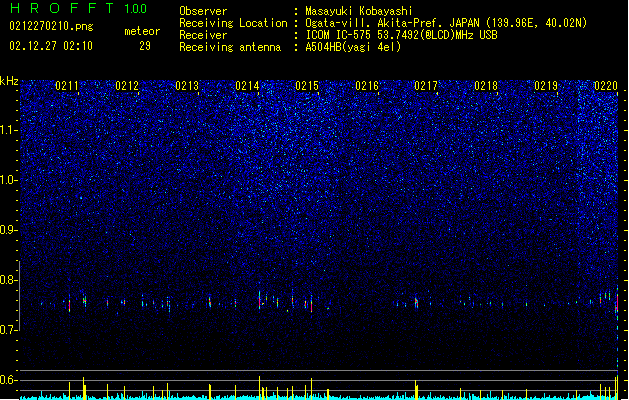Click the 0216 time marker
629x400 pixels.
coord(367,86)
